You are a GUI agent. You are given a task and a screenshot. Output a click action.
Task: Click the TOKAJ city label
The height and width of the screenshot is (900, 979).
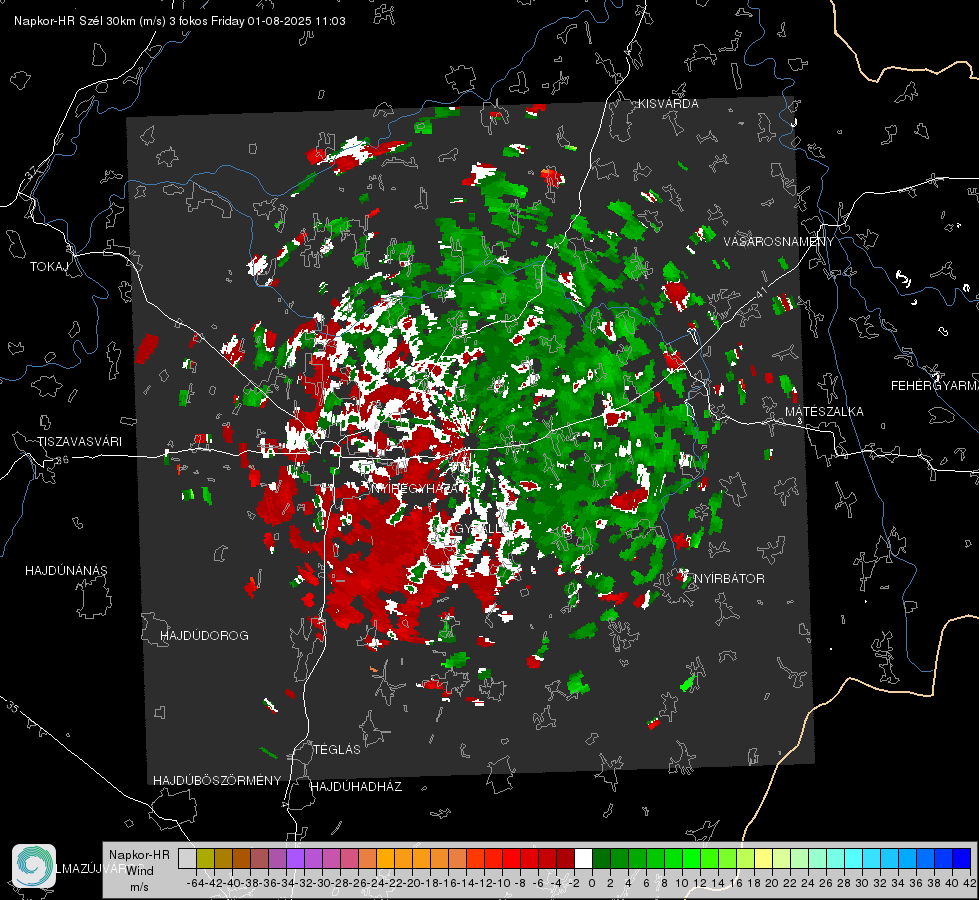point(49,267)
